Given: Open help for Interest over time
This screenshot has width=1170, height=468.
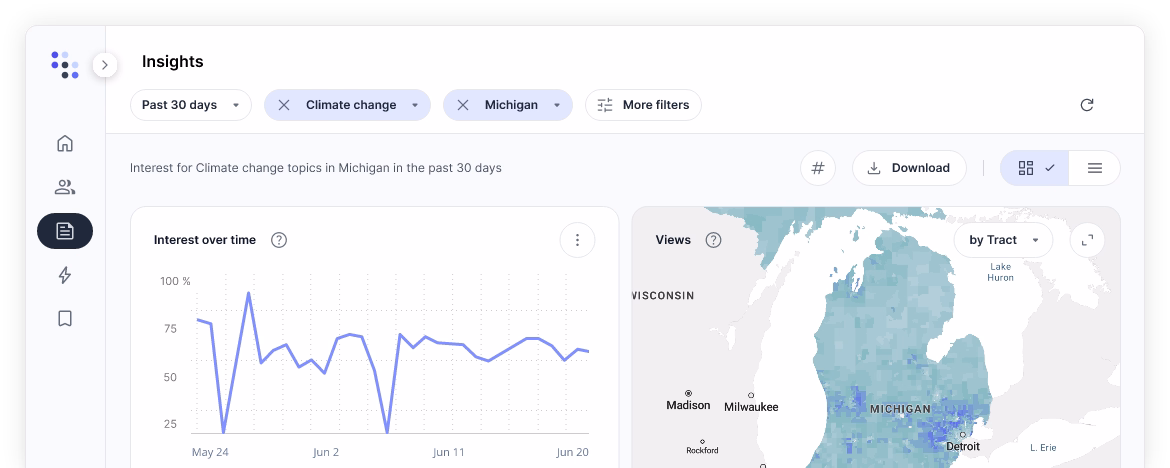Looking at the screenshot, I should click(x=279, y=240).
